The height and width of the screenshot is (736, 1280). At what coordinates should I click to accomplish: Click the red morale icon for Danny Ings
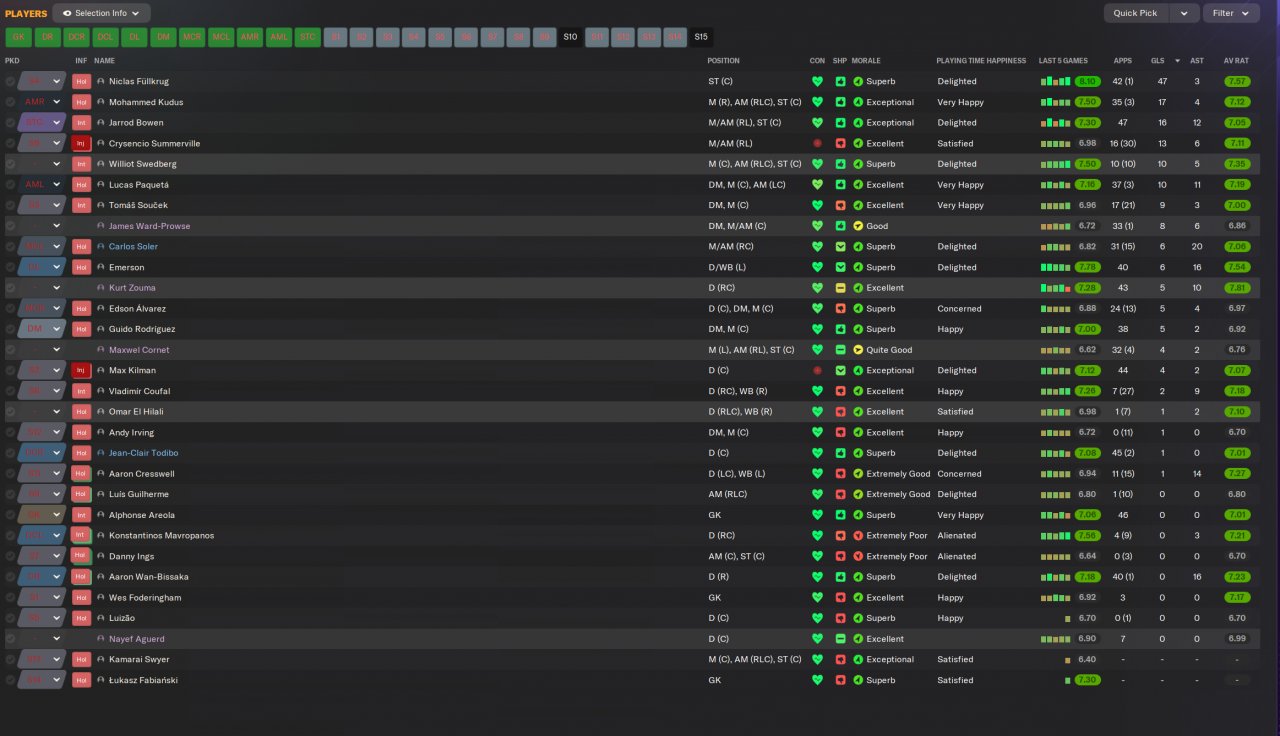click(858, 556)
